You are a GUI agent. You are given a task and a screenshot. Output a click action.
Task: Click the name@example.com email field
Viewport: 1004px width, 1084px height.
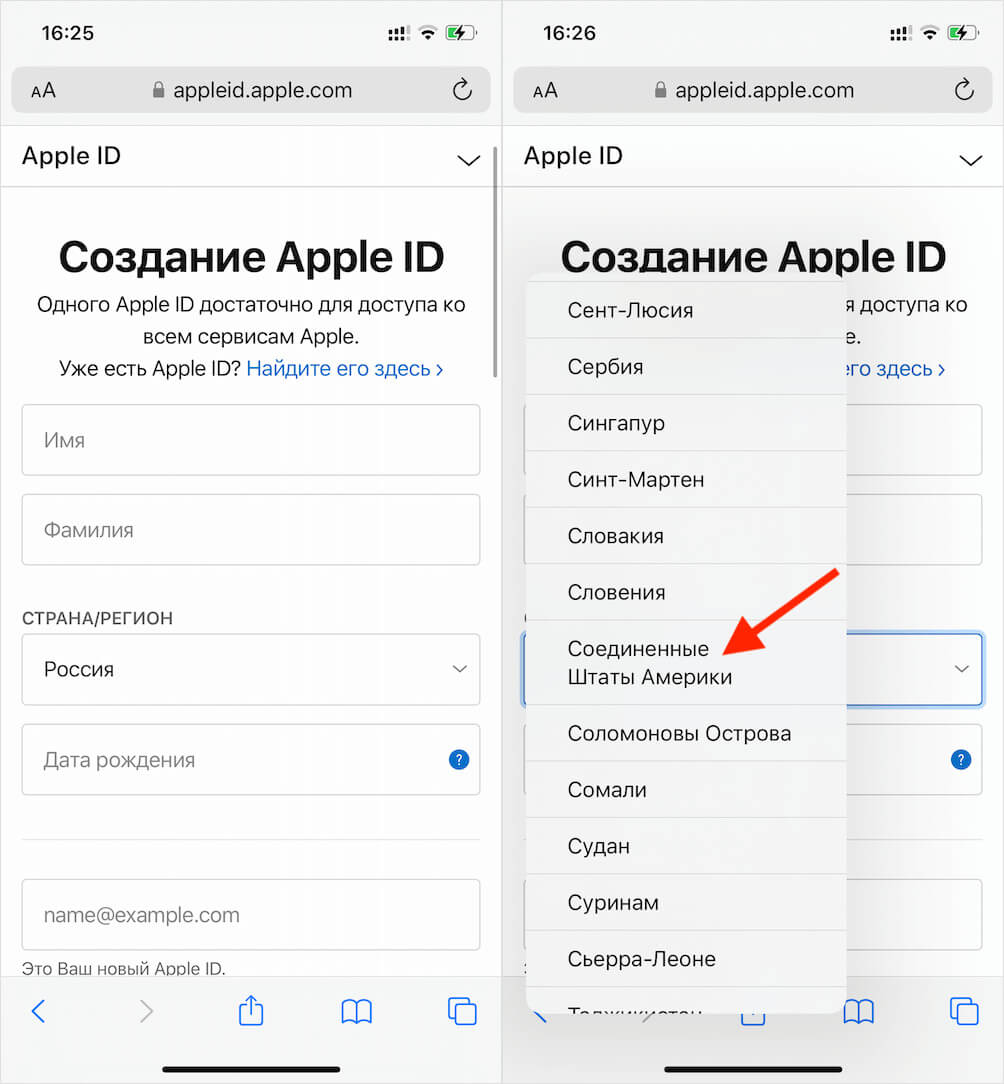coord(251,915)
